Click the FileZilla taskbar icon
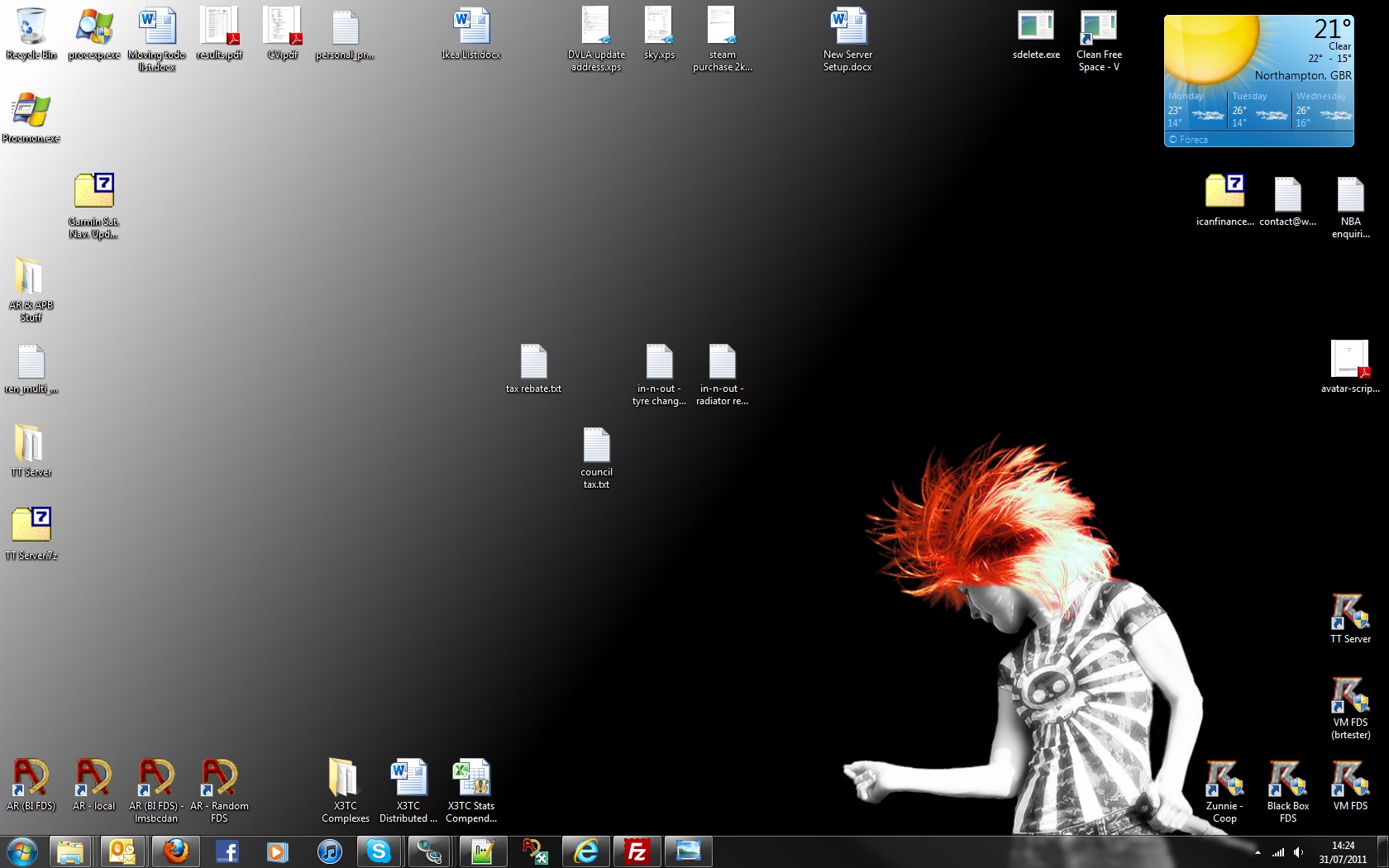The height and width of the screenshot is (868, 1389). coord(637,851)
